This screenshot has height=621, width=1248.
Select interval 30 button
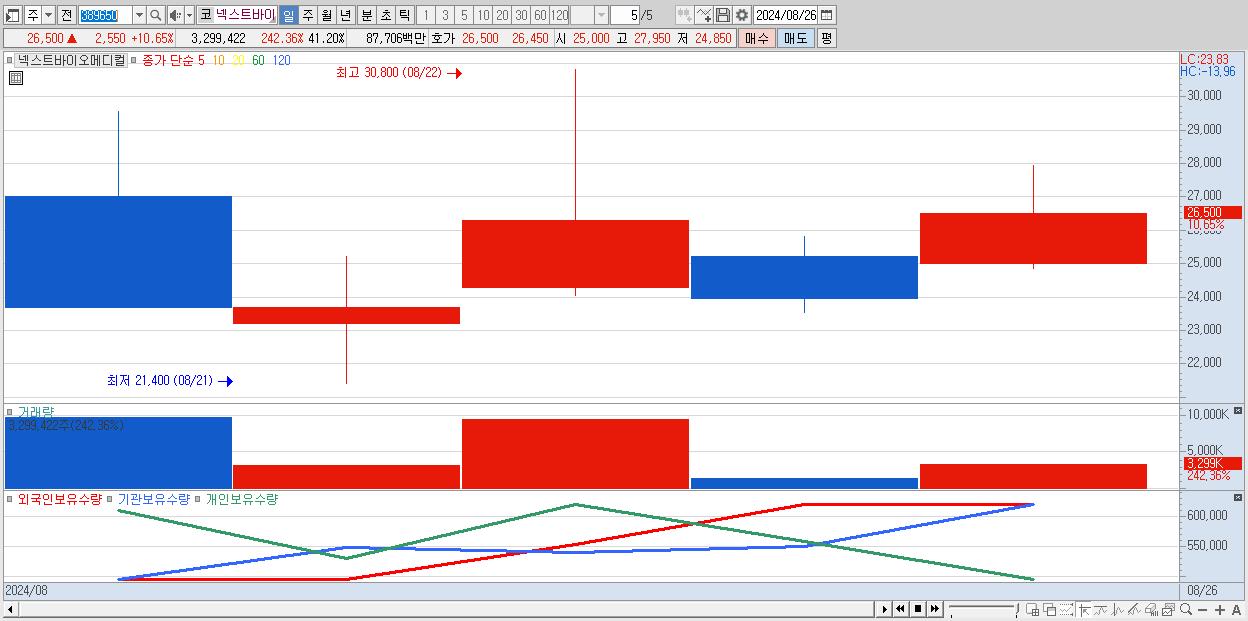[x=521, y=15]
